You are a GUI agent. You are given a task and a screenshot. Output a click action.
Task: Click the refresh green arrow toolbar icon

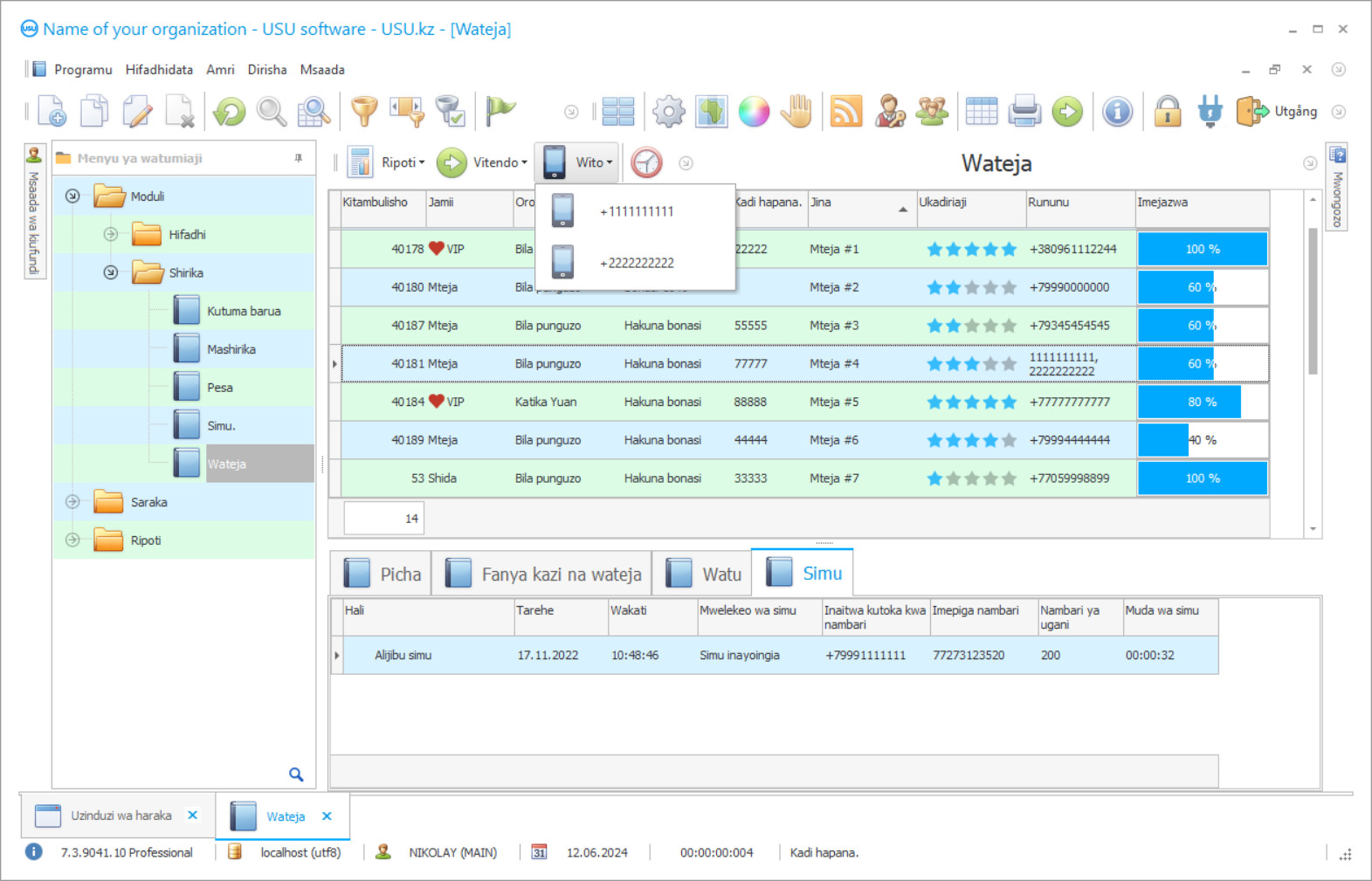(x=230, y=112)
